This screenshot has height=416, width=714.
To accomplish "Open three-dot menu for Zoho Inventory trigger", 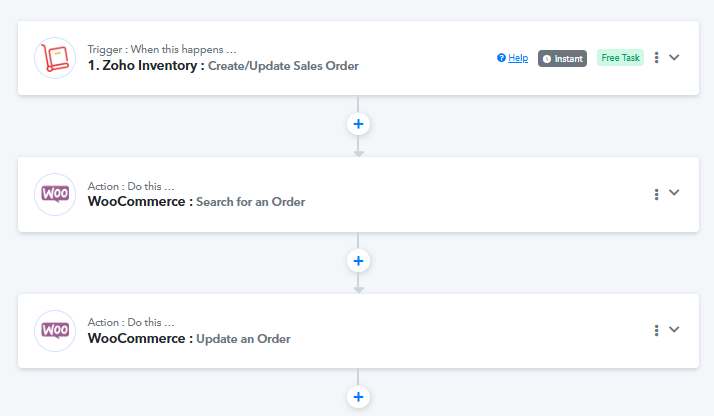I will pyautogui.click(x=656, y=57).
